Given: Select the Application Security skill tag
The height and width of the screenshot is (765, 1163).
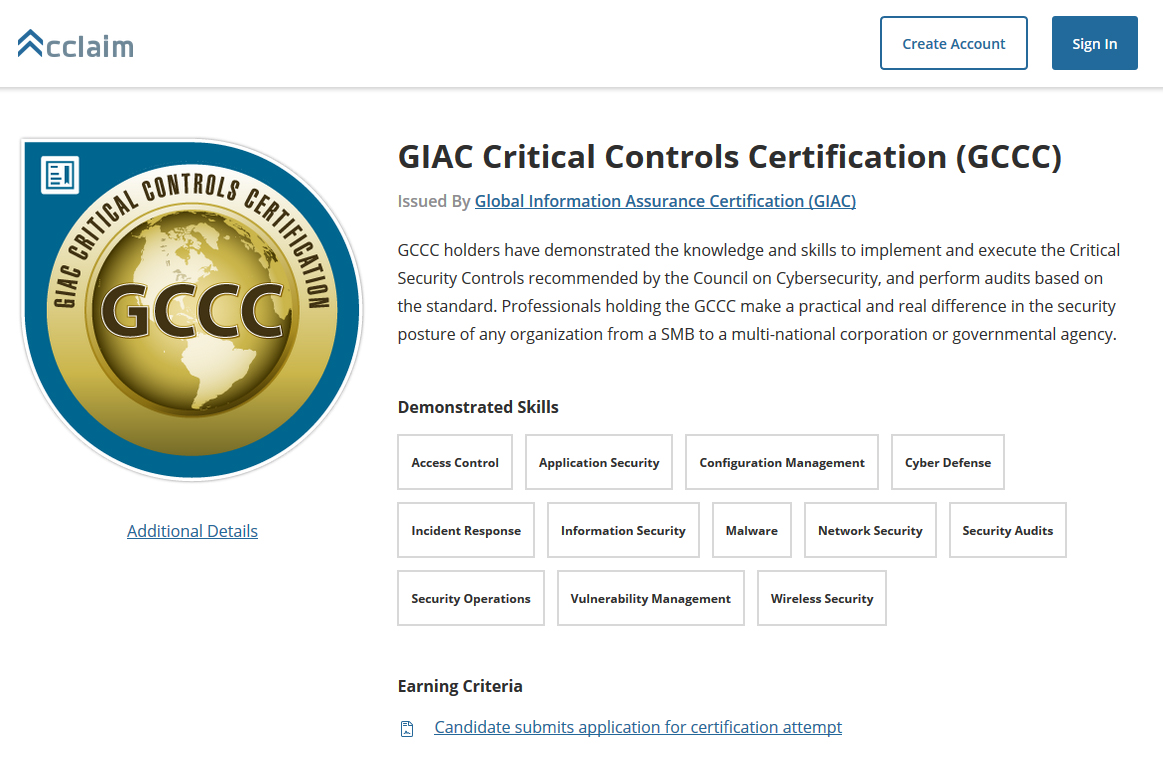Looking at the screenshot, I should 599,462.
